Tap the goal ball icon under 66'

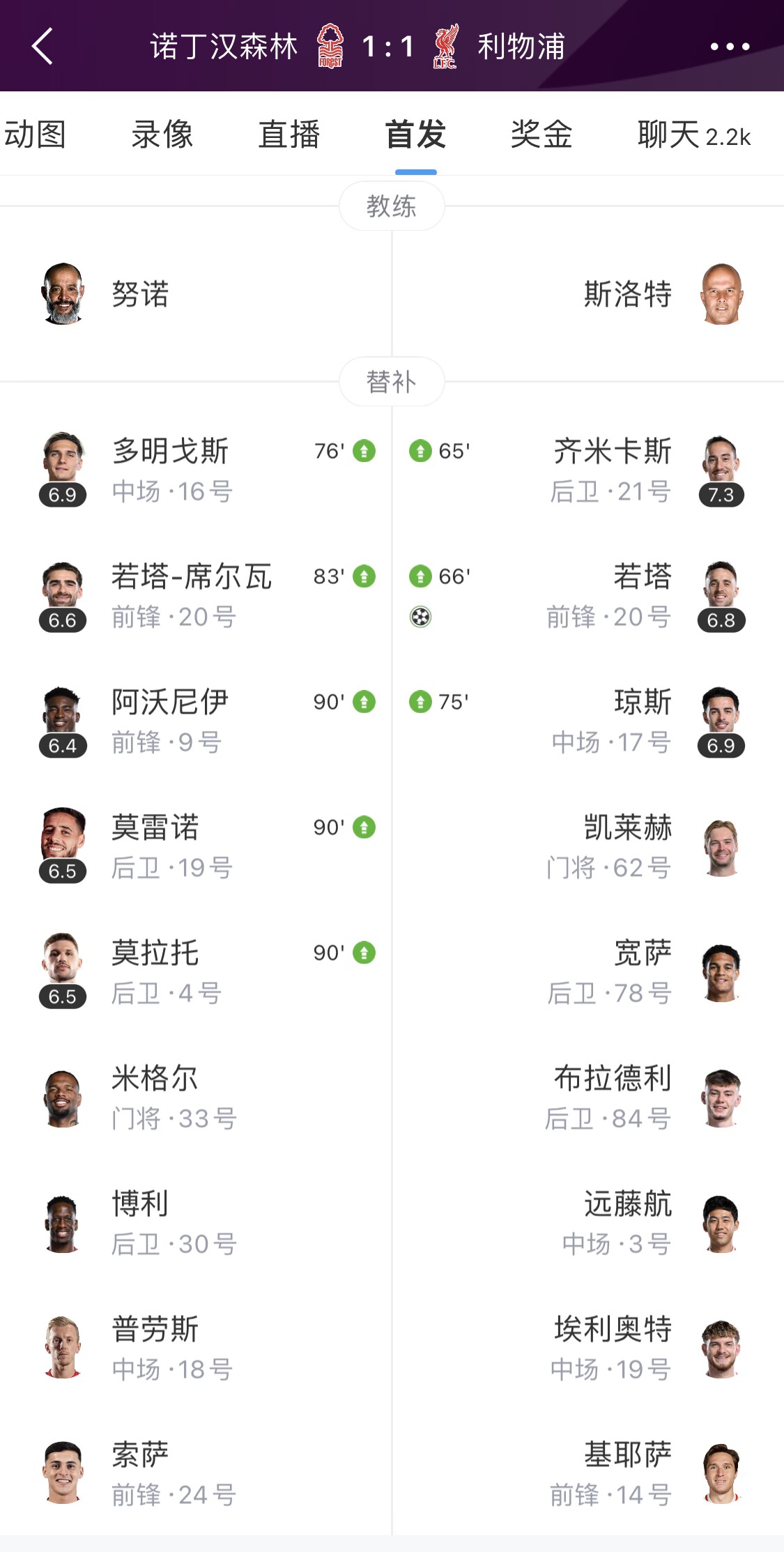coord(420,617)
